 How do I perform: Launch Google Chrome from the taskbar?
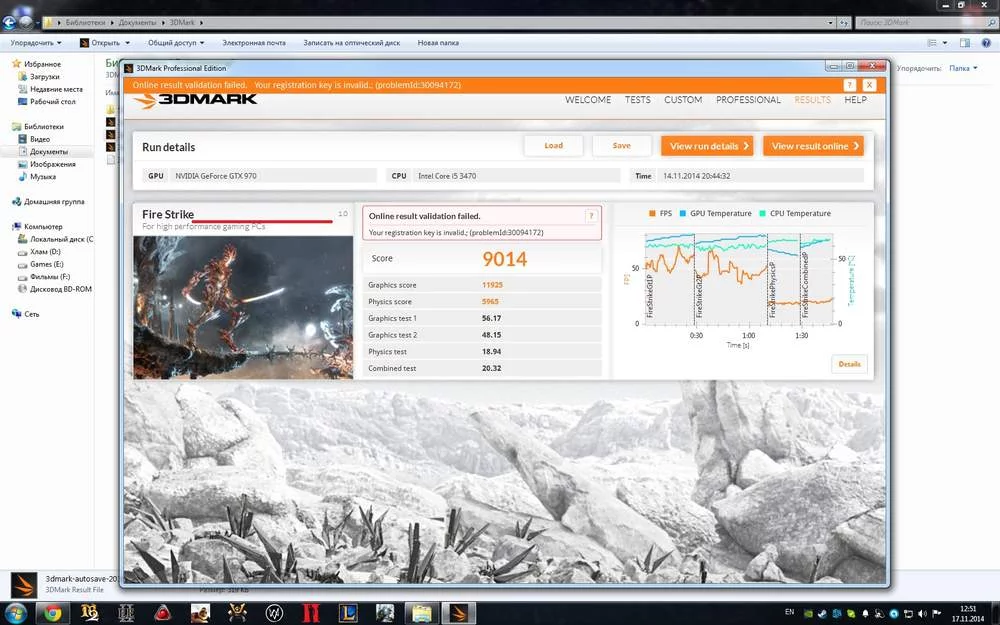(52, 614)
